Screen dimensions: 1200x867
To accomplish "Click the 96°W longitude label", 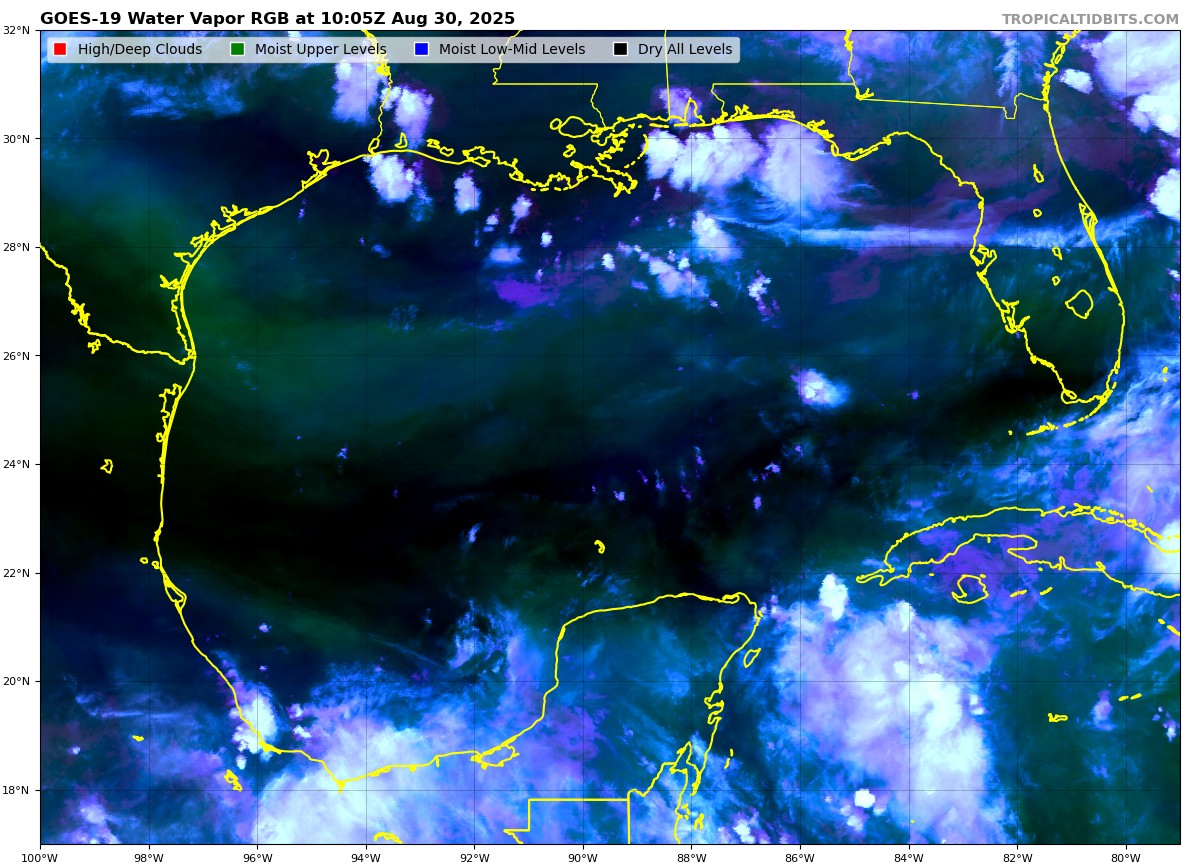I will click(257, 857).
